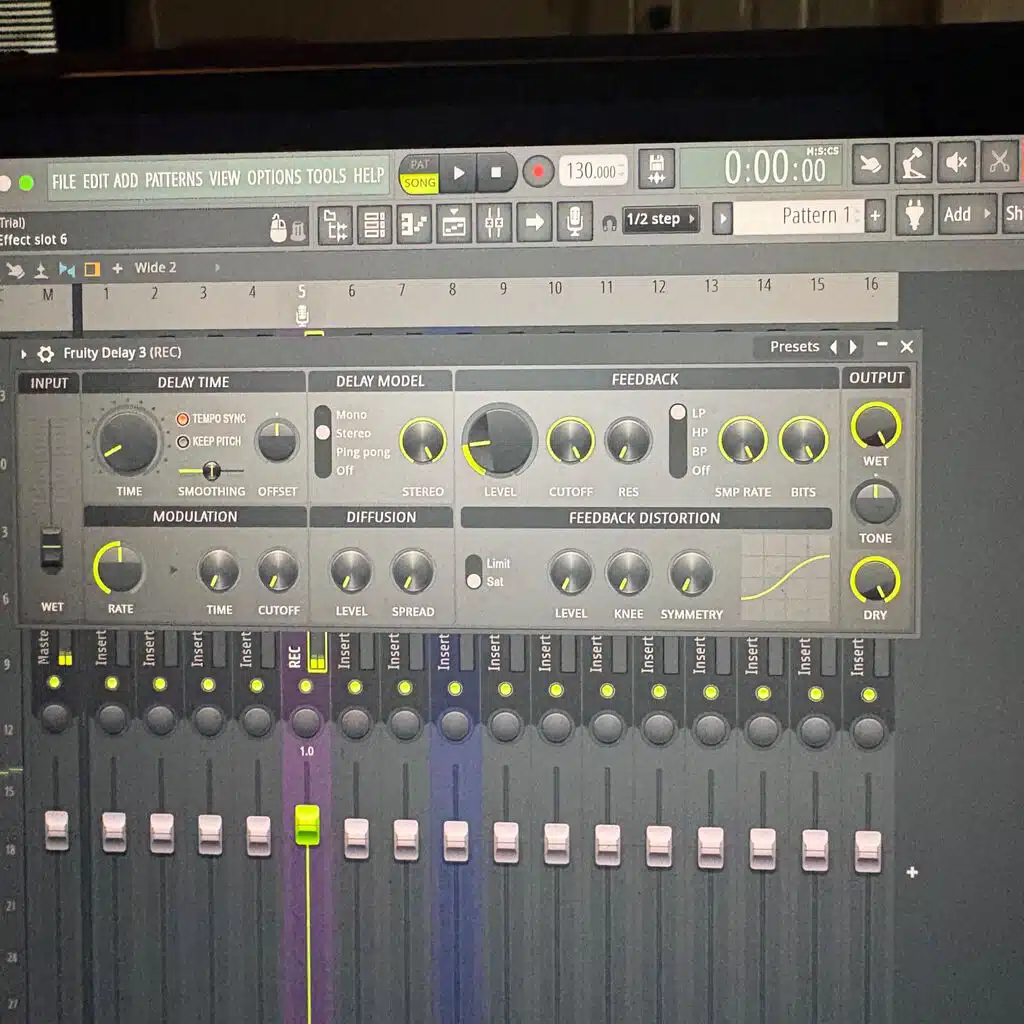This screenshot has height=1024, width=1024.
Task: Open the 1/2 step snap dropdown
Action: point(660,219)
